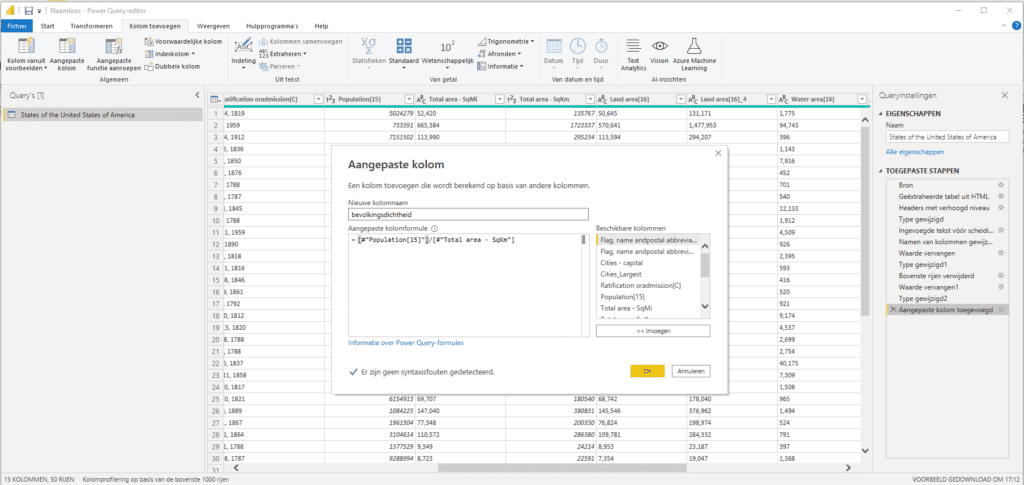Click the Statistieken sigma icon
The width and height of the screenshot is (1024, 485).
click(369, 46)
